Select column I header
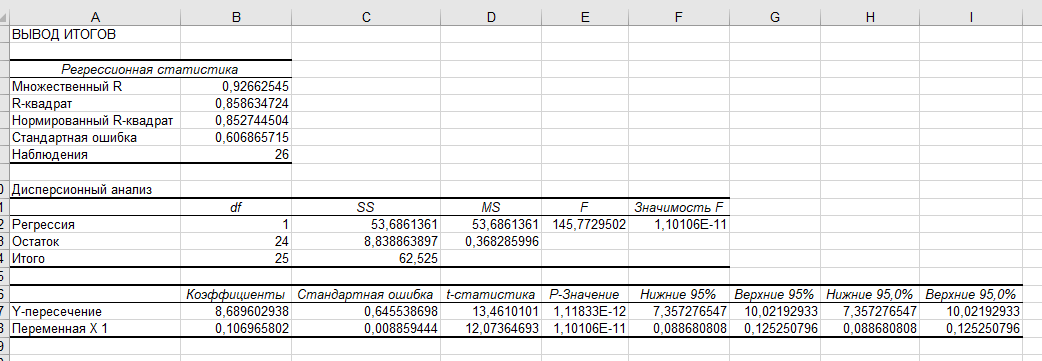This screenshot has height=361, width=1042. (971, 18)
